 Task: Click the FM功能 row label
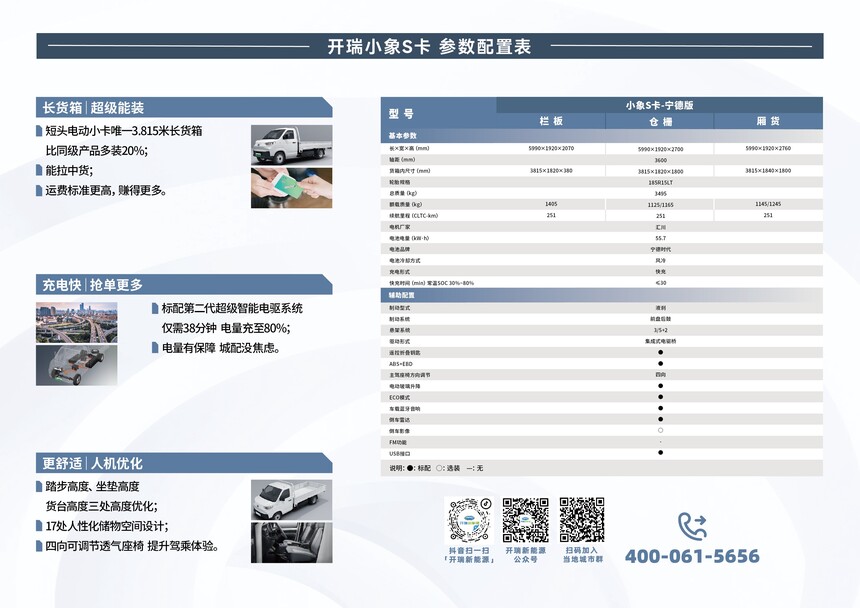click(x=398, y=442)
